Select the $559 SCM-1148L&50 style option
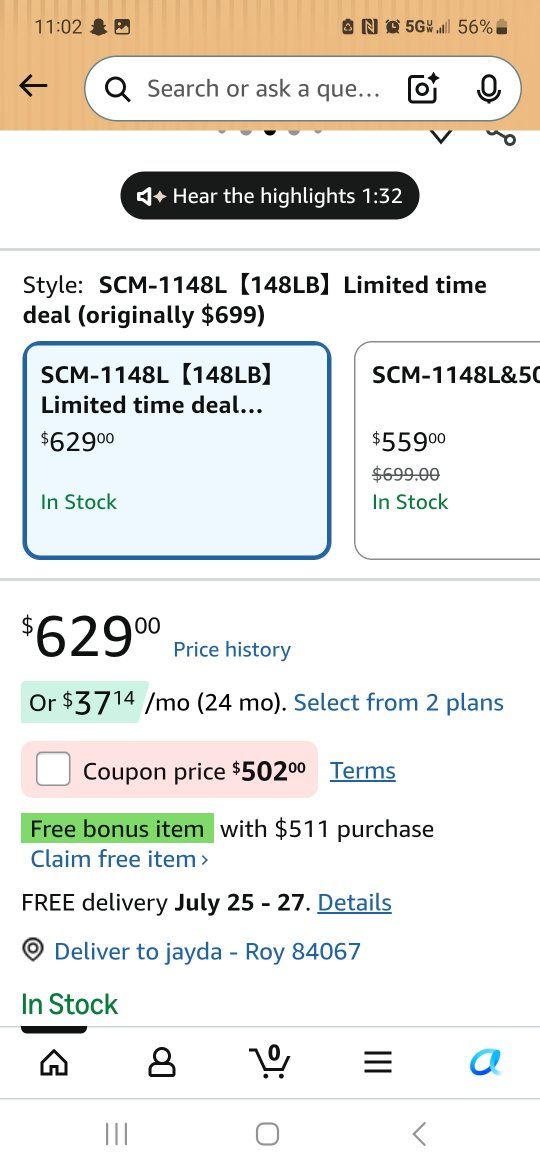 coord(447,450)
